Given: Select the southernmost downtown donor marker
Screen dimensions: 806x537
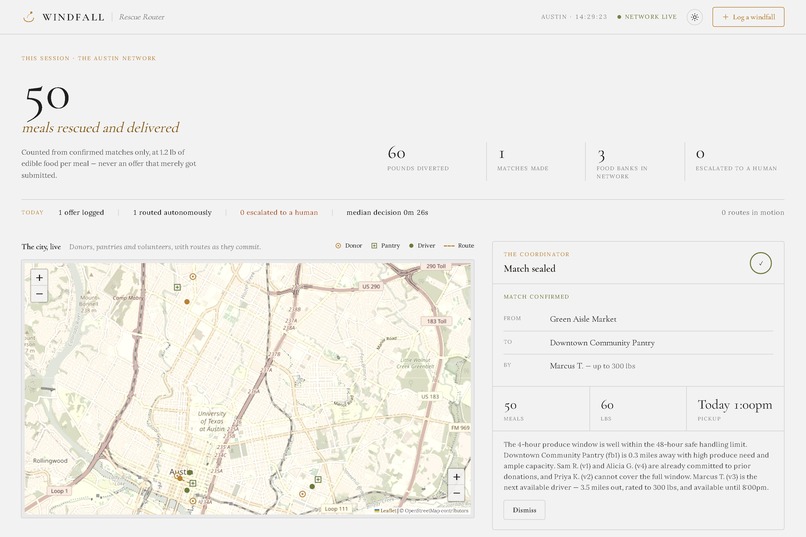Looking at the screenshot, I should click(x=193, y=501).
